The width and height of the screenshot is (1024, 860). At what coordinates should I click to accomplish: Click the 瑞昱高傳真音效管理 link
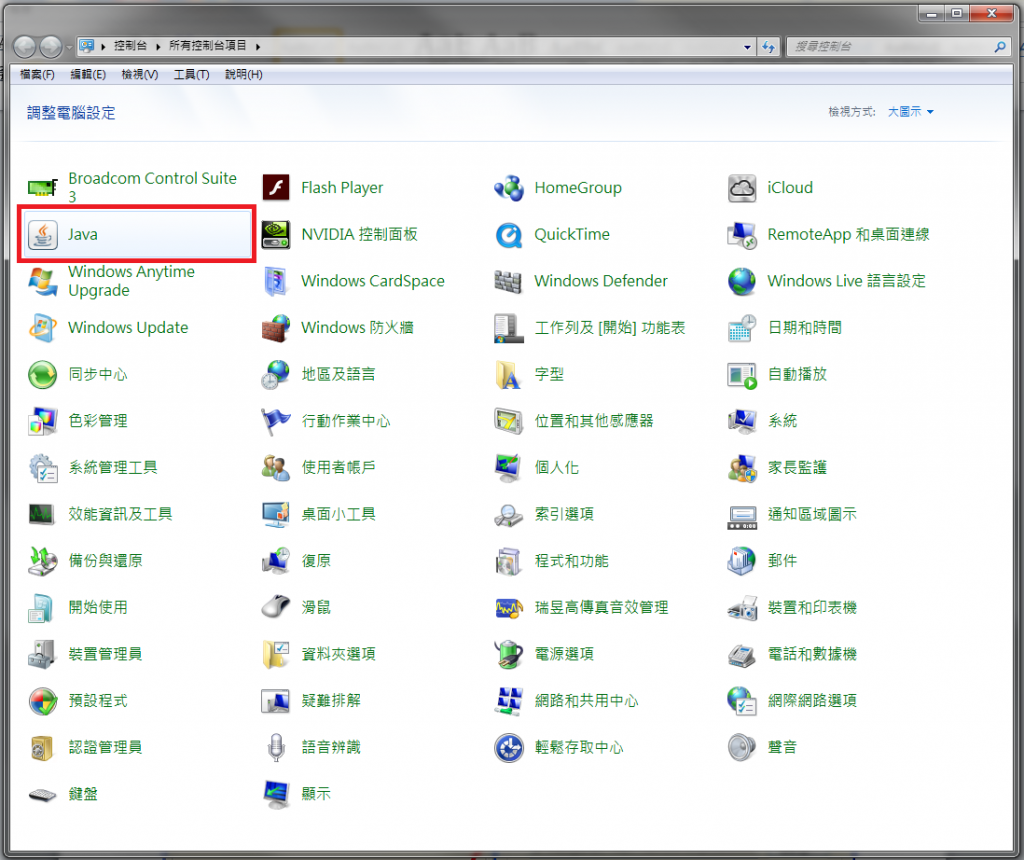[601, 607]
